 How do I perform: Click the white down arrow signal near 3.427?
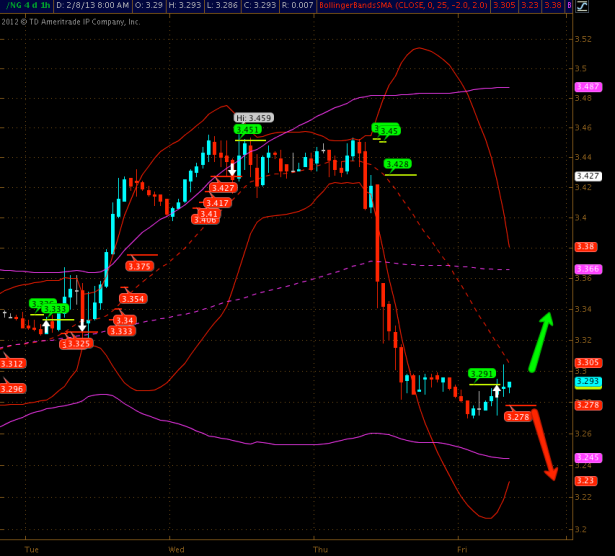coord(232,170)
